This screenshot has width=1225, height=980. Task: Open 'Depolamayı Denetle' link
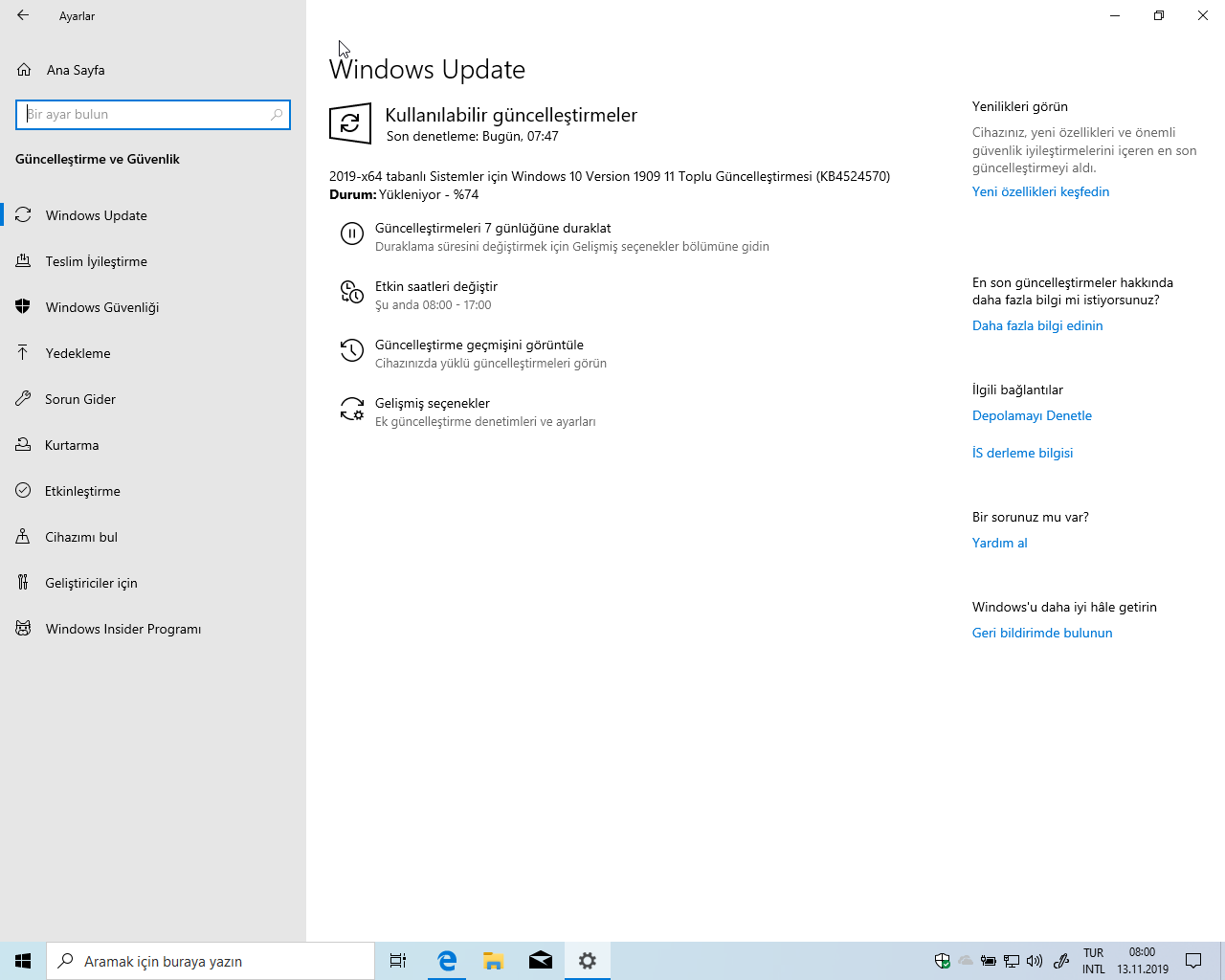pos(1032,415)
